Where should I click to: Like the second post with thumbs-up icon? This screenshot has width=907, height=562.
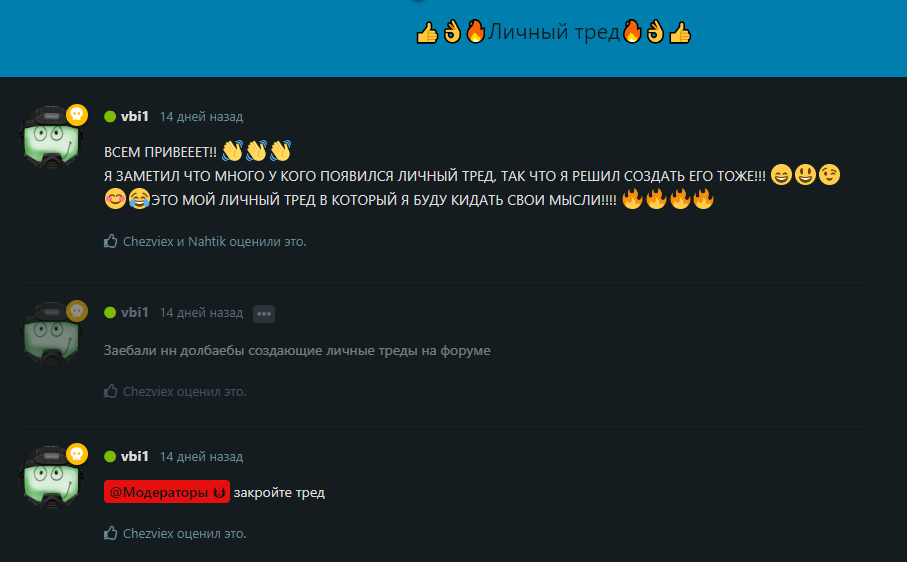coord(110,391)
